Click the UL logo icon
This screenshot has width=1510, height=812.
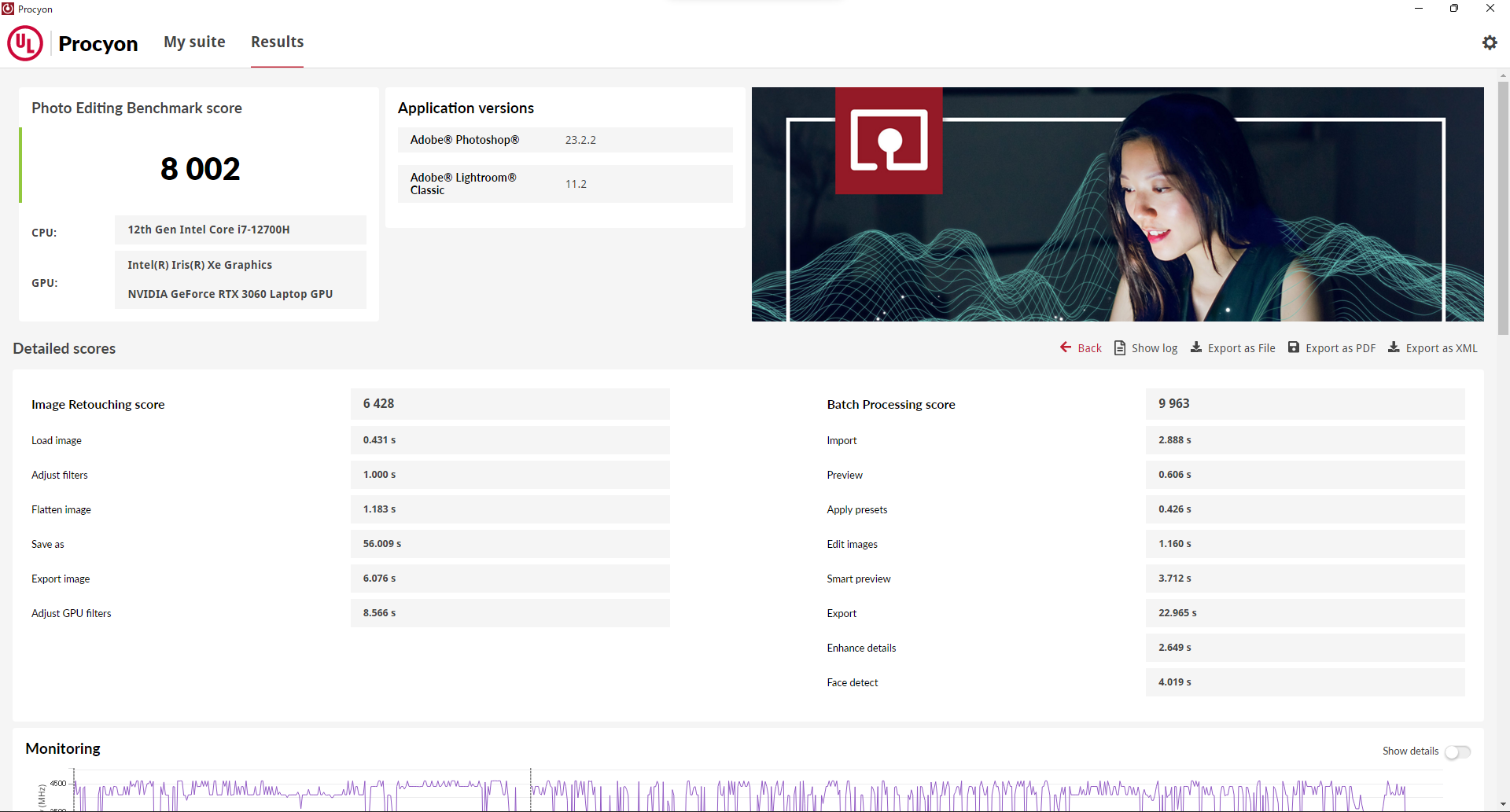(x=25, y=43)
